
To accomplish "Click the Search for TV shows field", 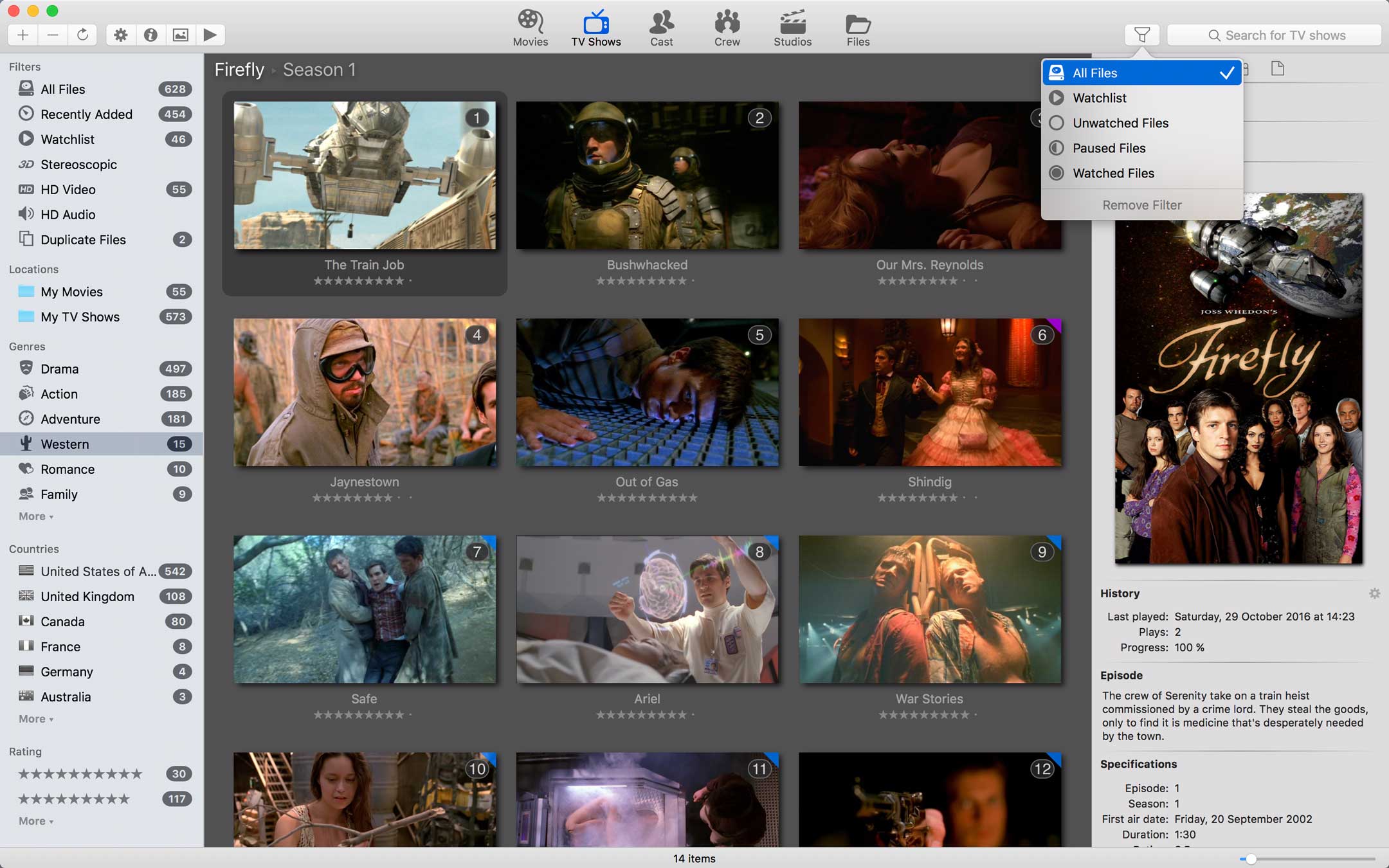I will (1274, 35).
